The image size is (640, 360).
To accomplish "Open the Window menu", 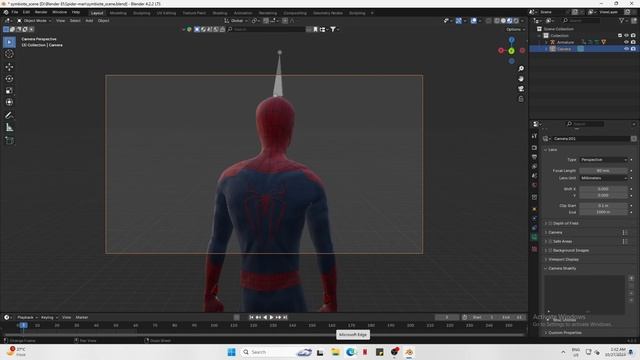I will coord(60,12).
